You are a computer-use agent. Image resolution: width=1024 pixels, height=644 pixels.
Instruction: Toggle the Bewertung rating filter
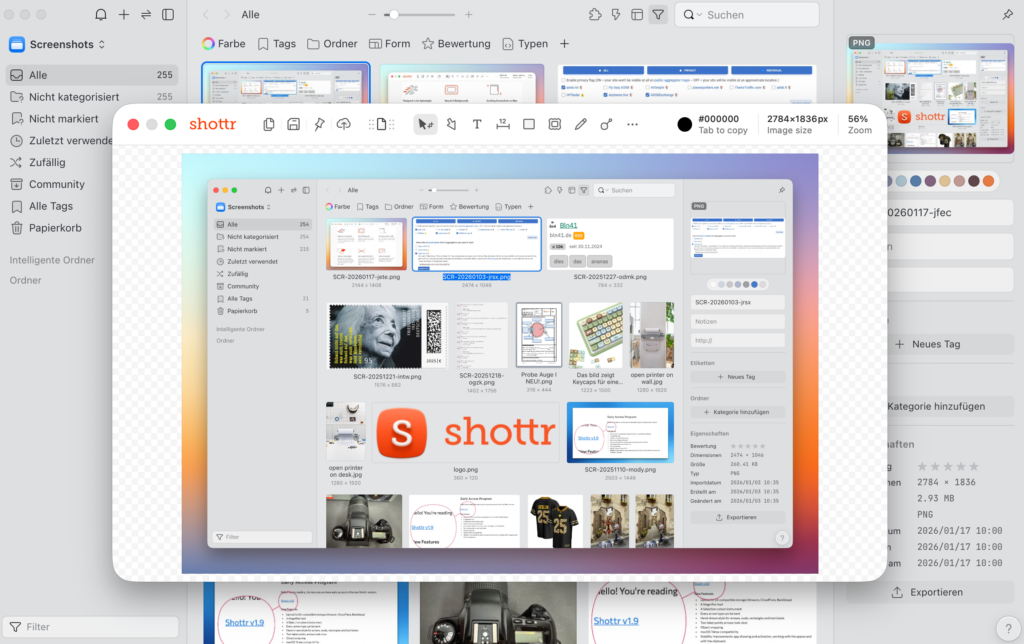tap(456, 43)
